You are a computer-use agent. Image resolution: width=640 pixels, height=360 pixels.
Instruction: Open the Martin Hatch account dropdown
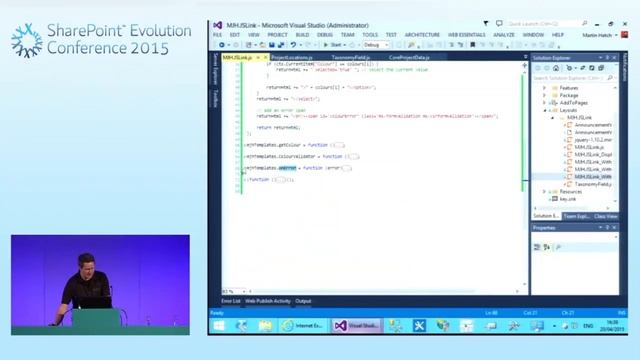(599, 35)
